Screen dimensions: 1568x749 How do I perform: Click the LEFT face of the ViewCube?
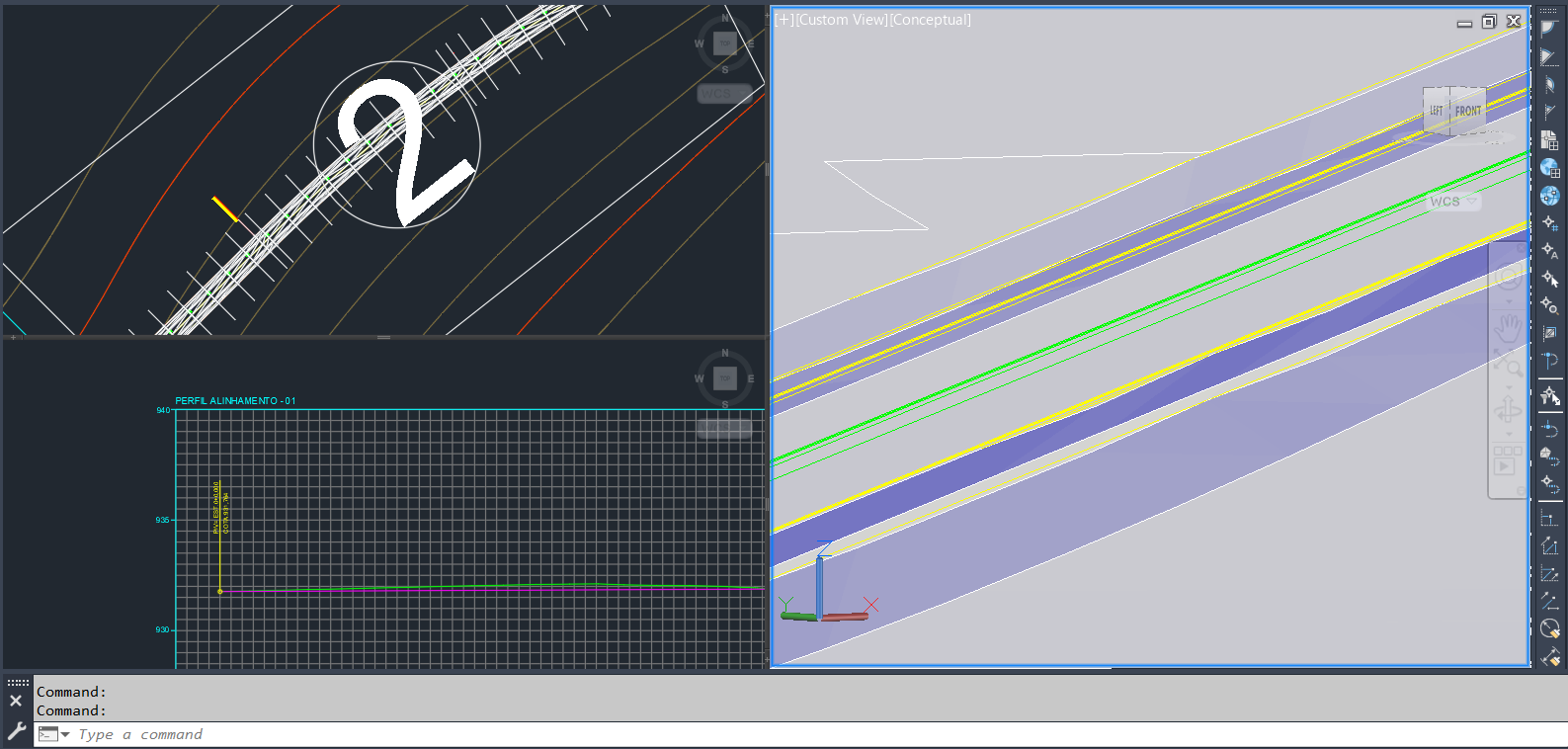[x=1437, y=111]
